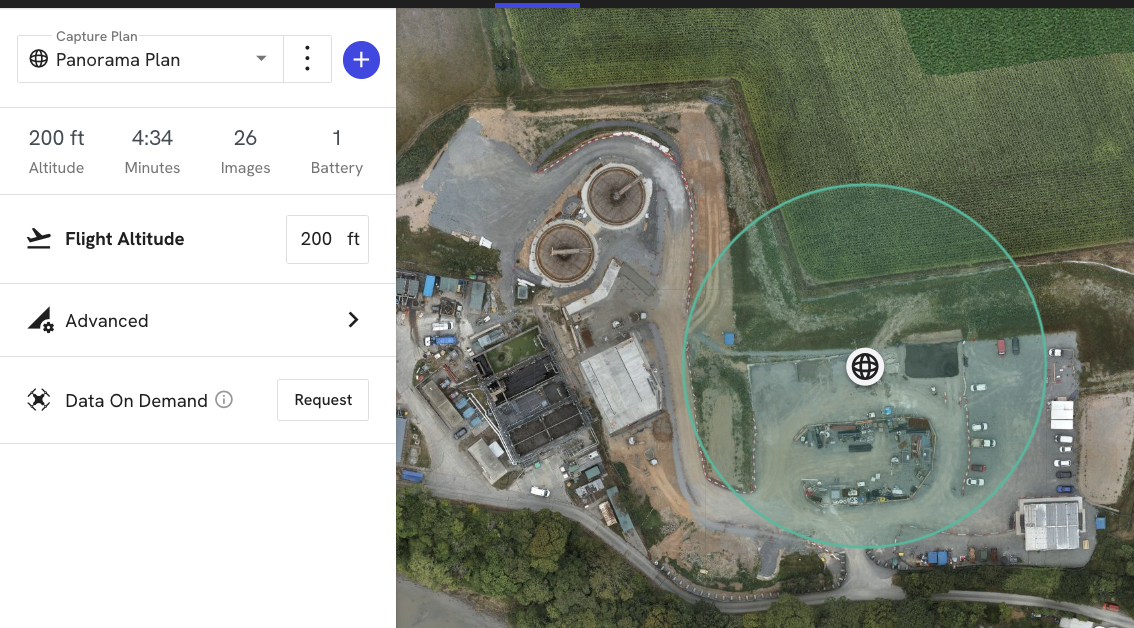Select the globe panorama marker on the map
Screen dimensions: 1134x628
click(x=865, y=367)
